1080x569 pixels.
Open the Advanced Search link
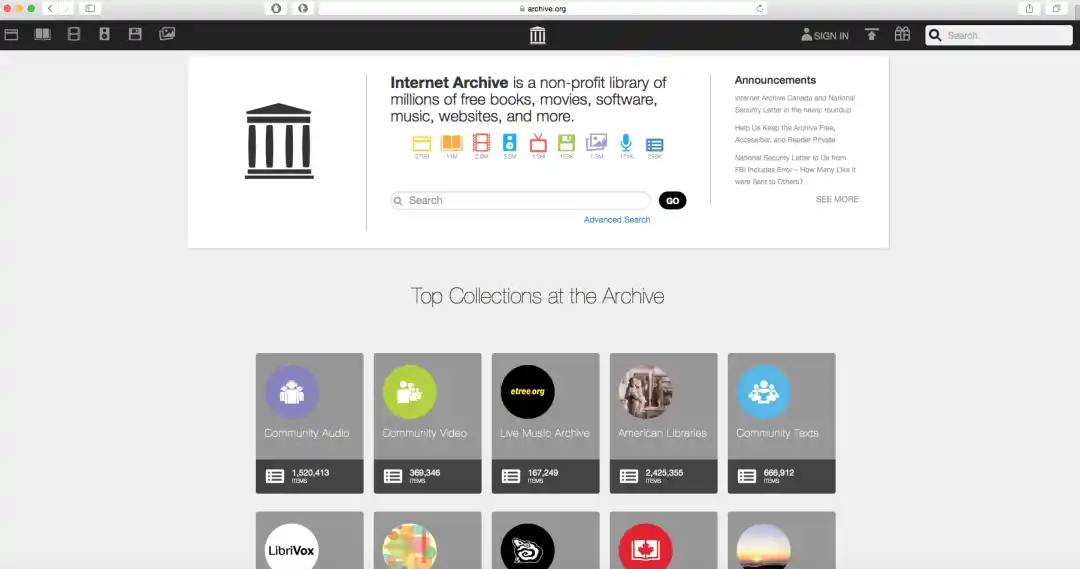coord(617,220)
